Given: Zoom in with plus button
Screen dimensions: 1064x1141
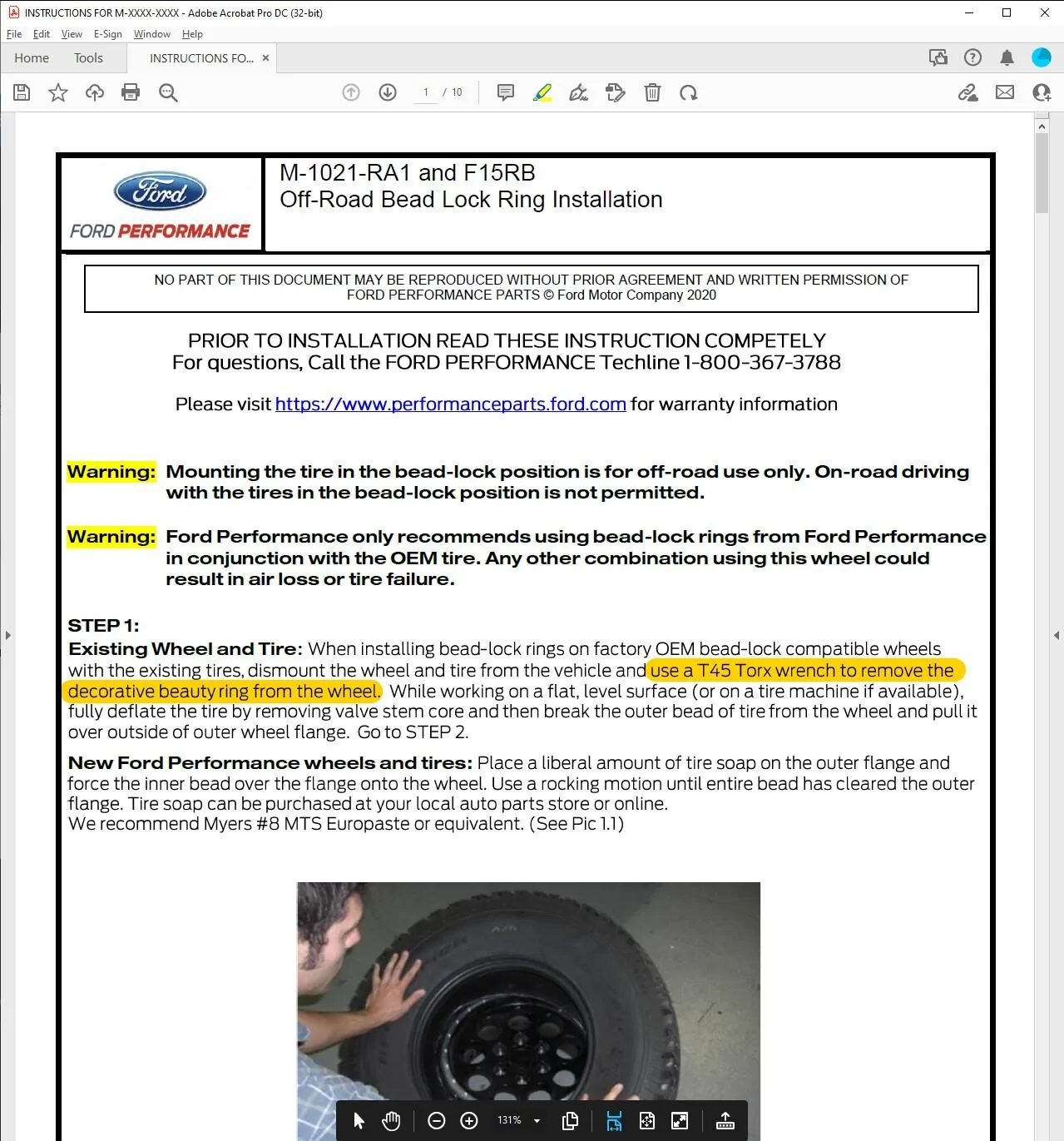Looking at the screenshot, I should point(469,1121).
